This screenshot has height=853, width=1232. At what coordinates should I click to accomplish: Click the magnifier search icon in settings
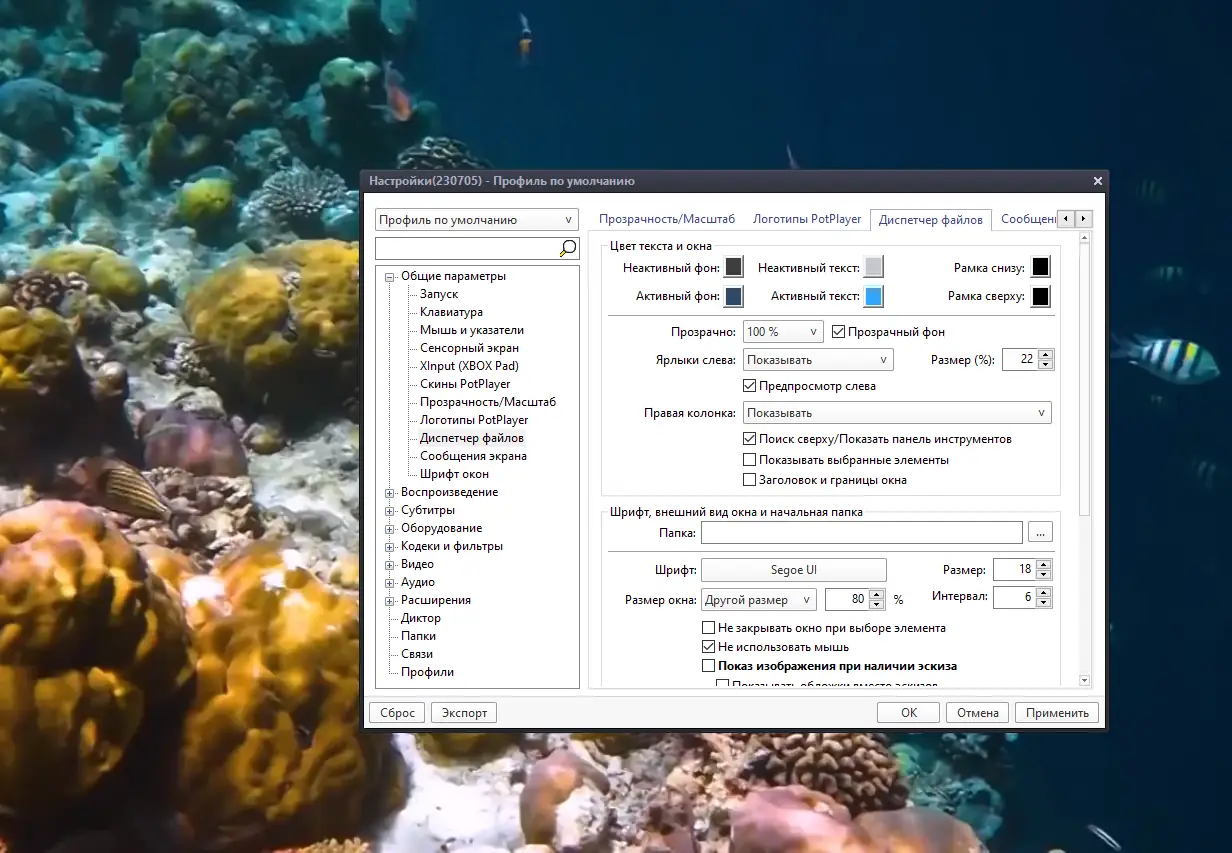pos(568,248)
